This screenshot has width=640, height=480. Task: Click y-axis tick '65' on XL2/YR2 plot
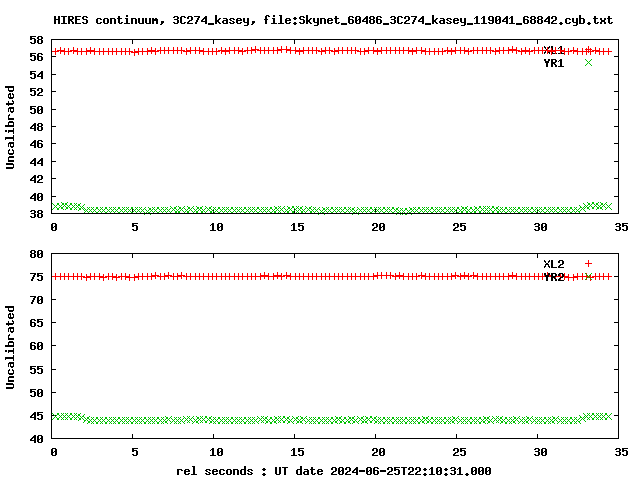[36, 323]
